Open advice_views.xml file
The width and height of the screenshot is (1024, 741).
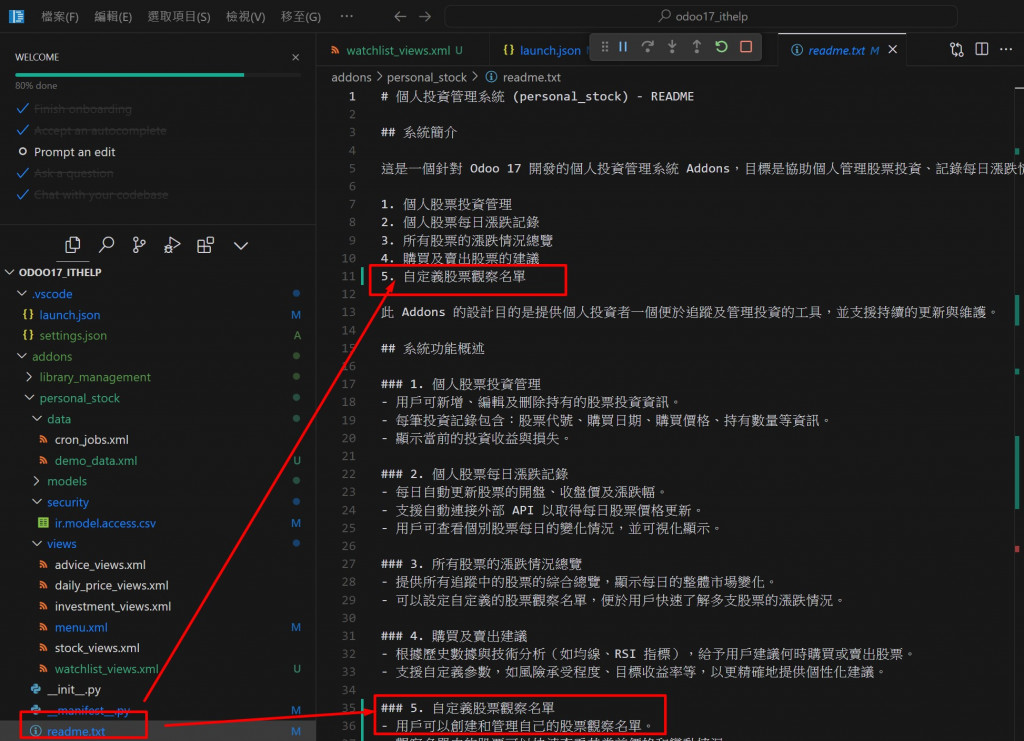tap(100, 565)
